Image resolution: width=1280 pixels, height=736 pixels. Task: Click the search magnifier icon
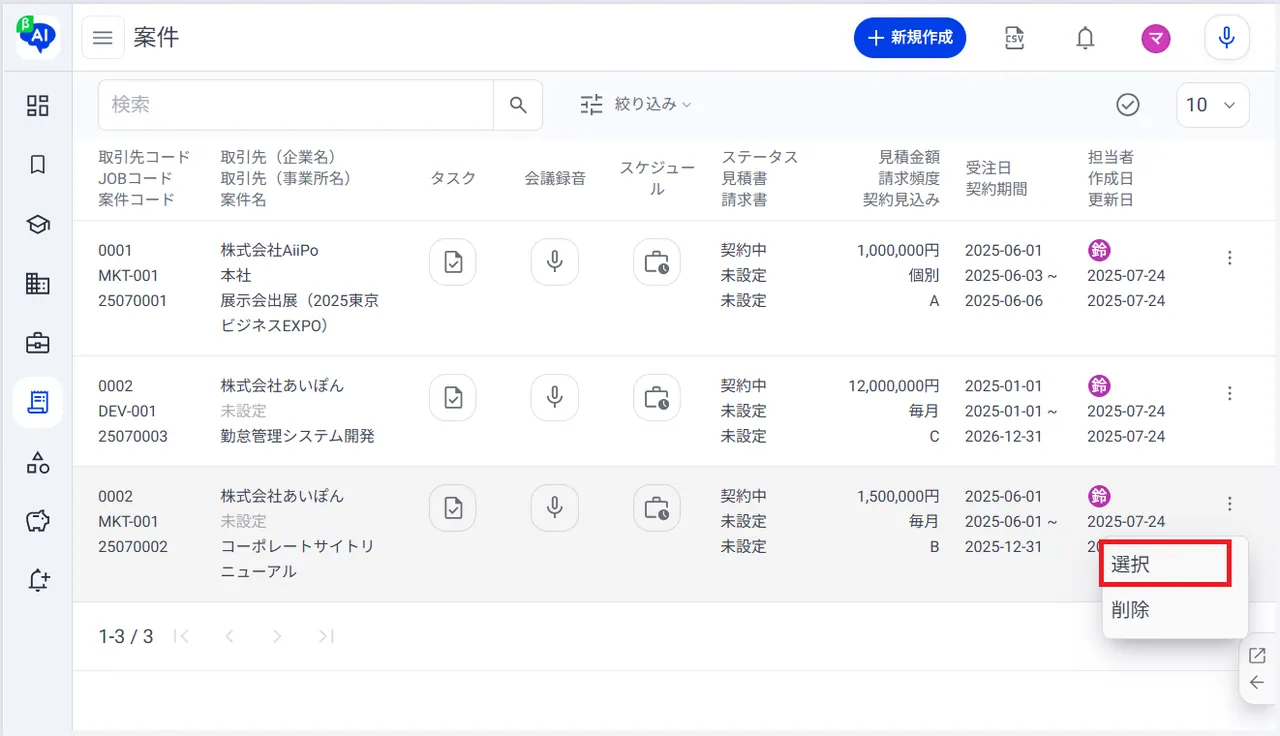518,105
